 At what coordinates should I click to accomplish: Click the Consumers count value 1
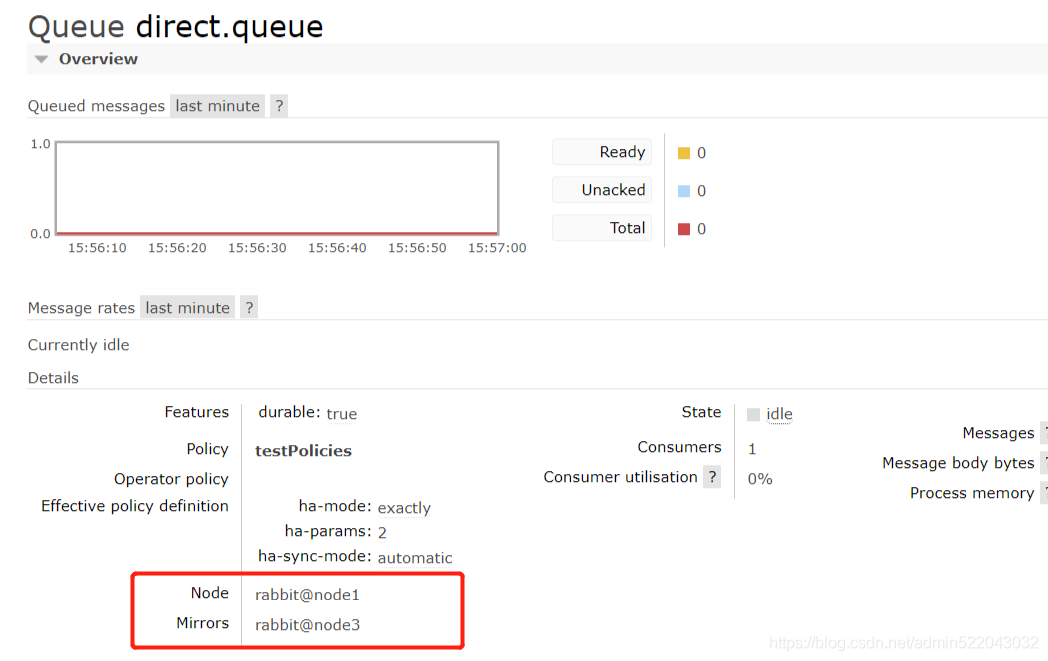point(752,449)
